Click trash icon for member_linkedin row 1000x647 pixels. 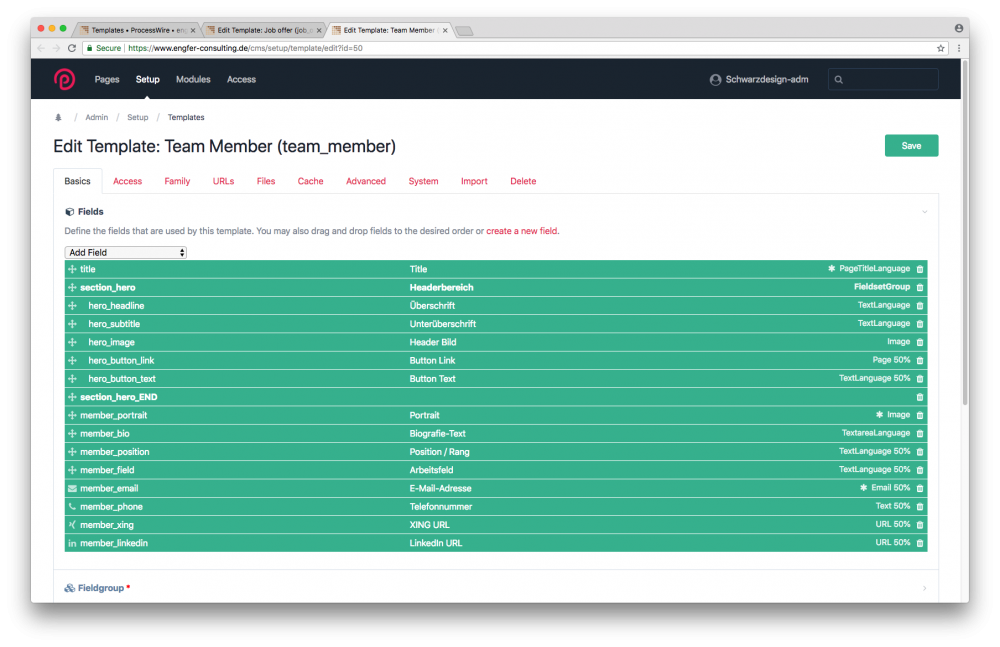[920, 543]
